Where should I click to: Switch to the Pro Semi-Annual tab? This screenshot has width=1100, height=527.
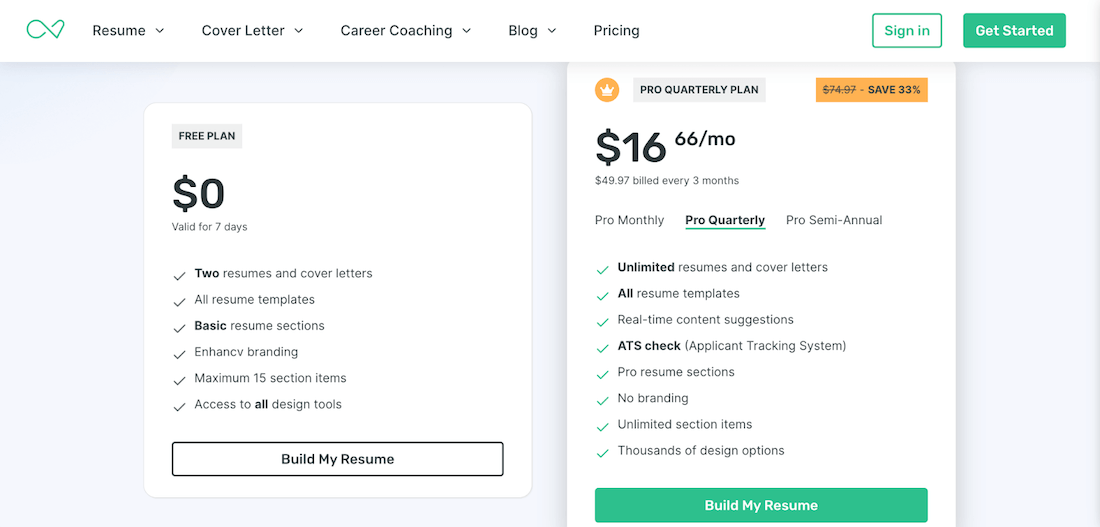click(833, 220)
